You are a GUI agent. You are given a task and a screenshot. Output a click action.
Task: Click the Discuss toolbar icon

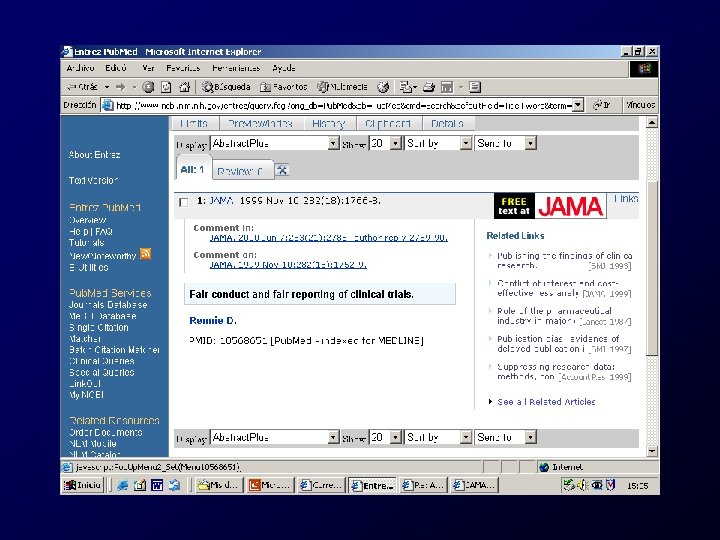point(475,87)
